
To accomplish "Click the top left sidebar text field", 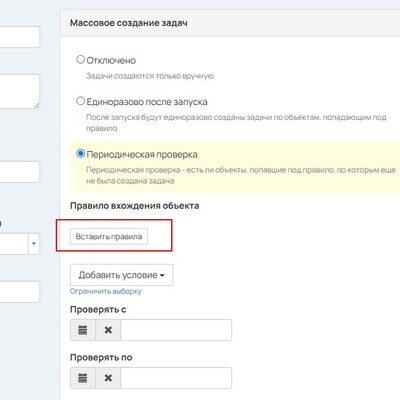I will [x=20, y=37].
